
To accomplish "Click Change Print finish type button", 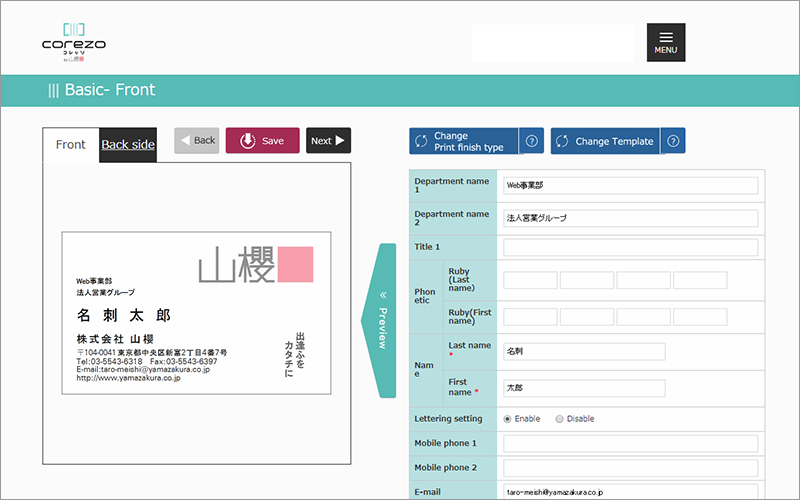I will [463, 141].
